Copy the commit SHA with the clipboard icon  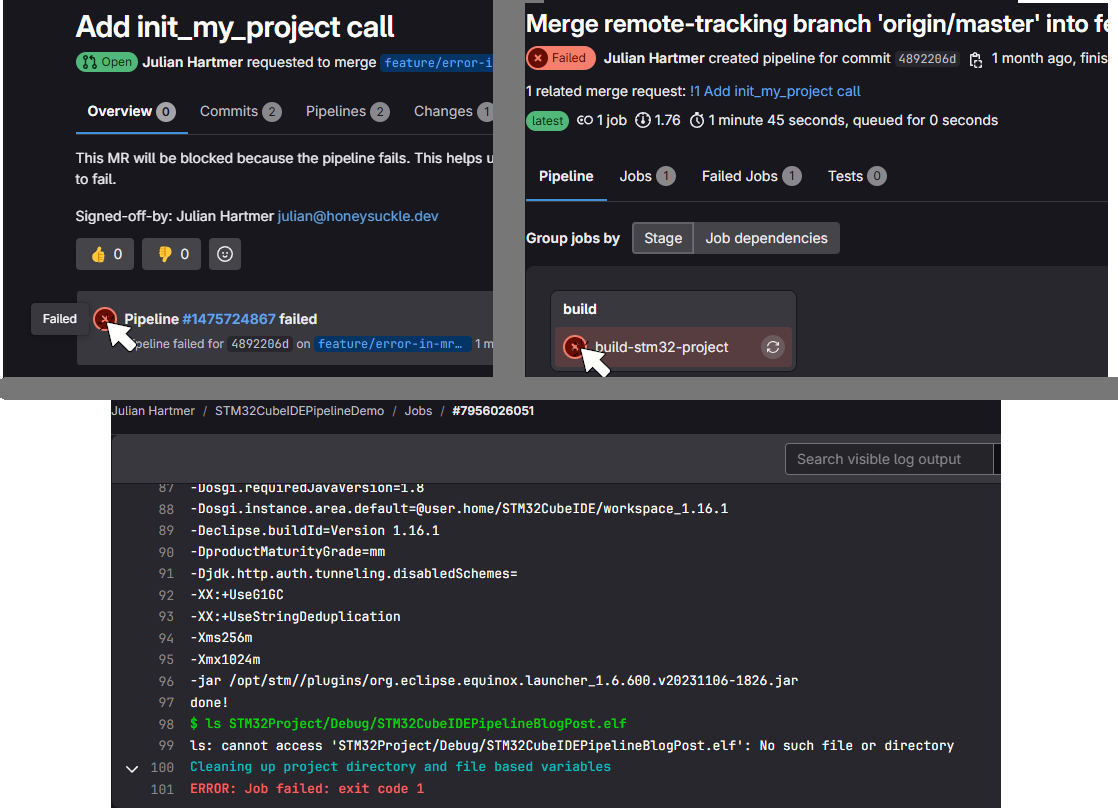coord(976,59)
